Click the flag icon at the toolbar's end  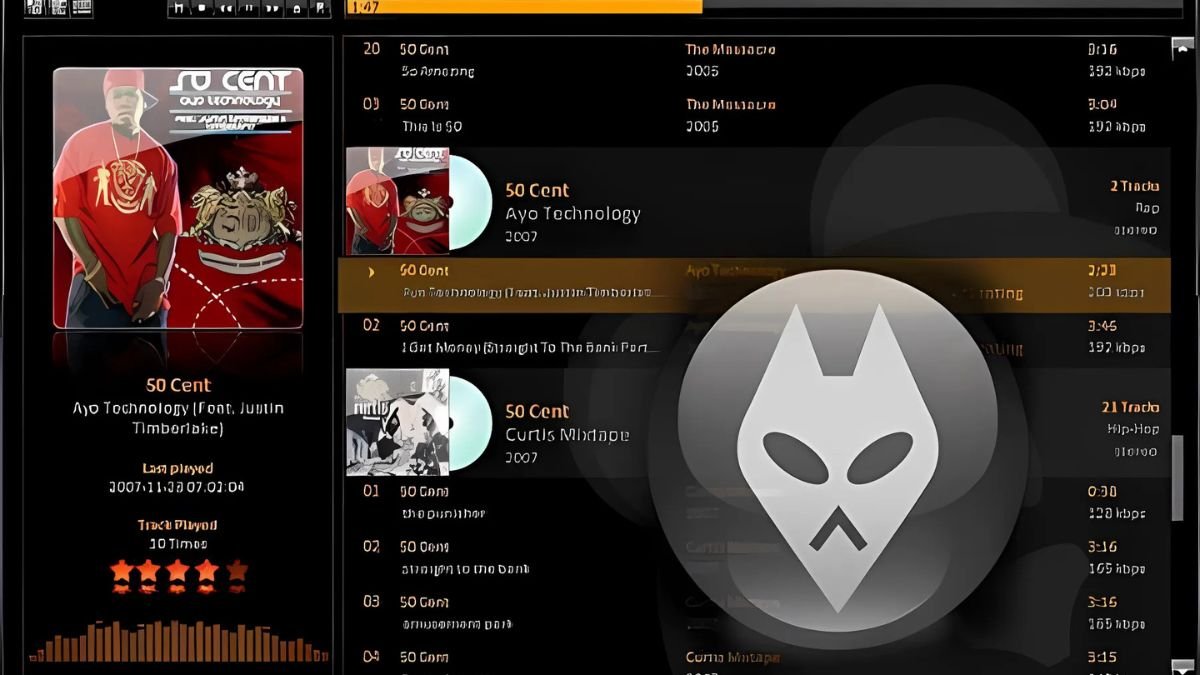(320, 8)
